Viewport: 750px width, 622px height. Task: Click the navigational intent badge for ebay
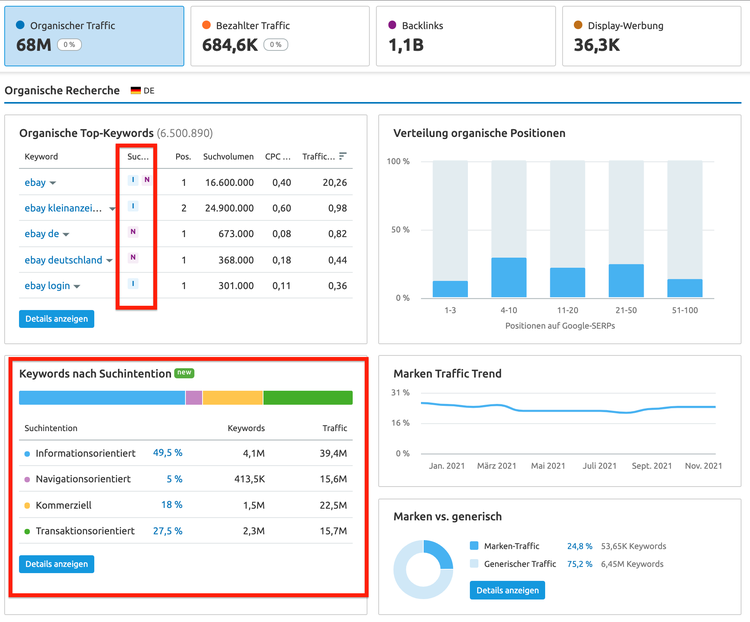click(x=147, y=180)
